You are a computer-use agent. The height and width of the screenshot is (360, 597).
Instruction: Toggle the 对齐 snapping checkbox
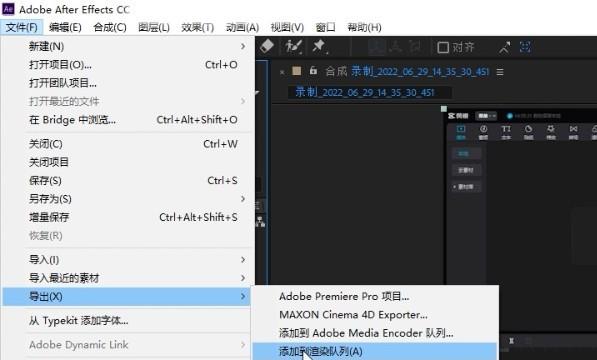coord(443,48)
